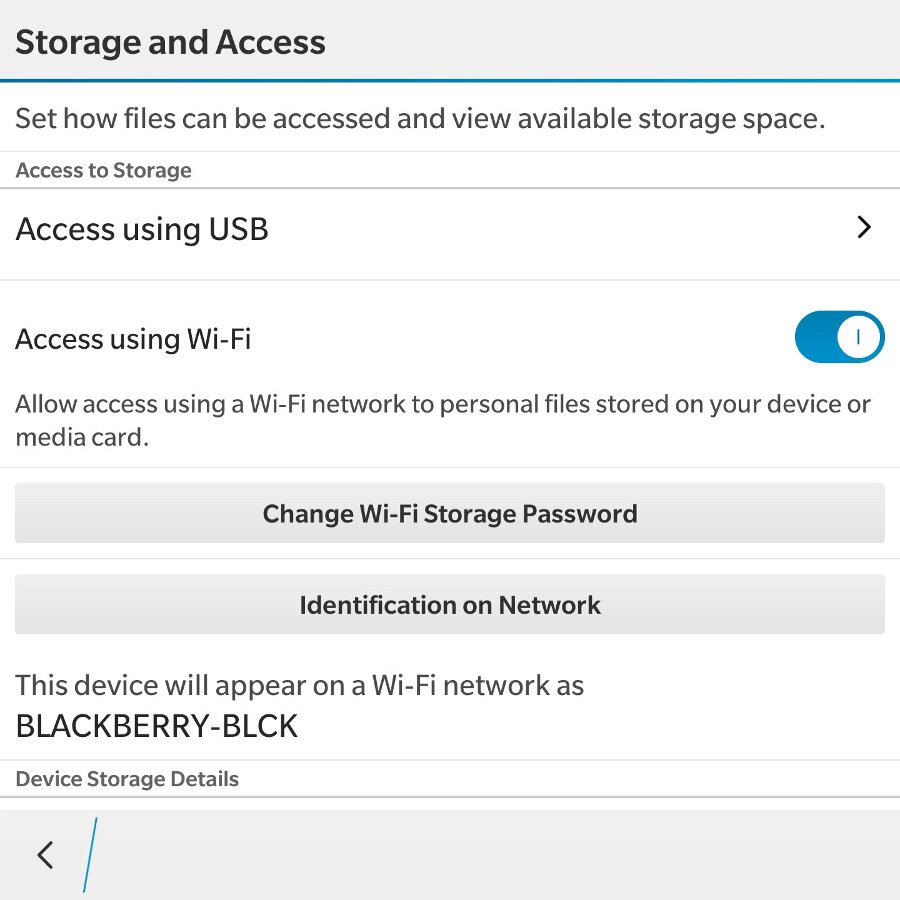Tap the blue line beneath the title bar
The width and height of the screenshot is (900, 900).
(450, 80)
